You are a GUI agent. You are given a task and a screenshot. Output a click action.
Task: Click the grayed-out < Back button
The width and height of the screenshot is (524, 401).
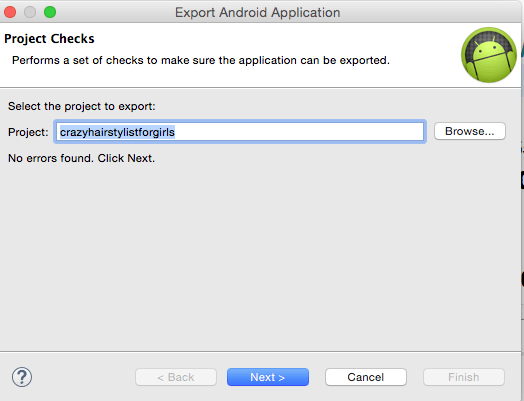tap(176, 377)
